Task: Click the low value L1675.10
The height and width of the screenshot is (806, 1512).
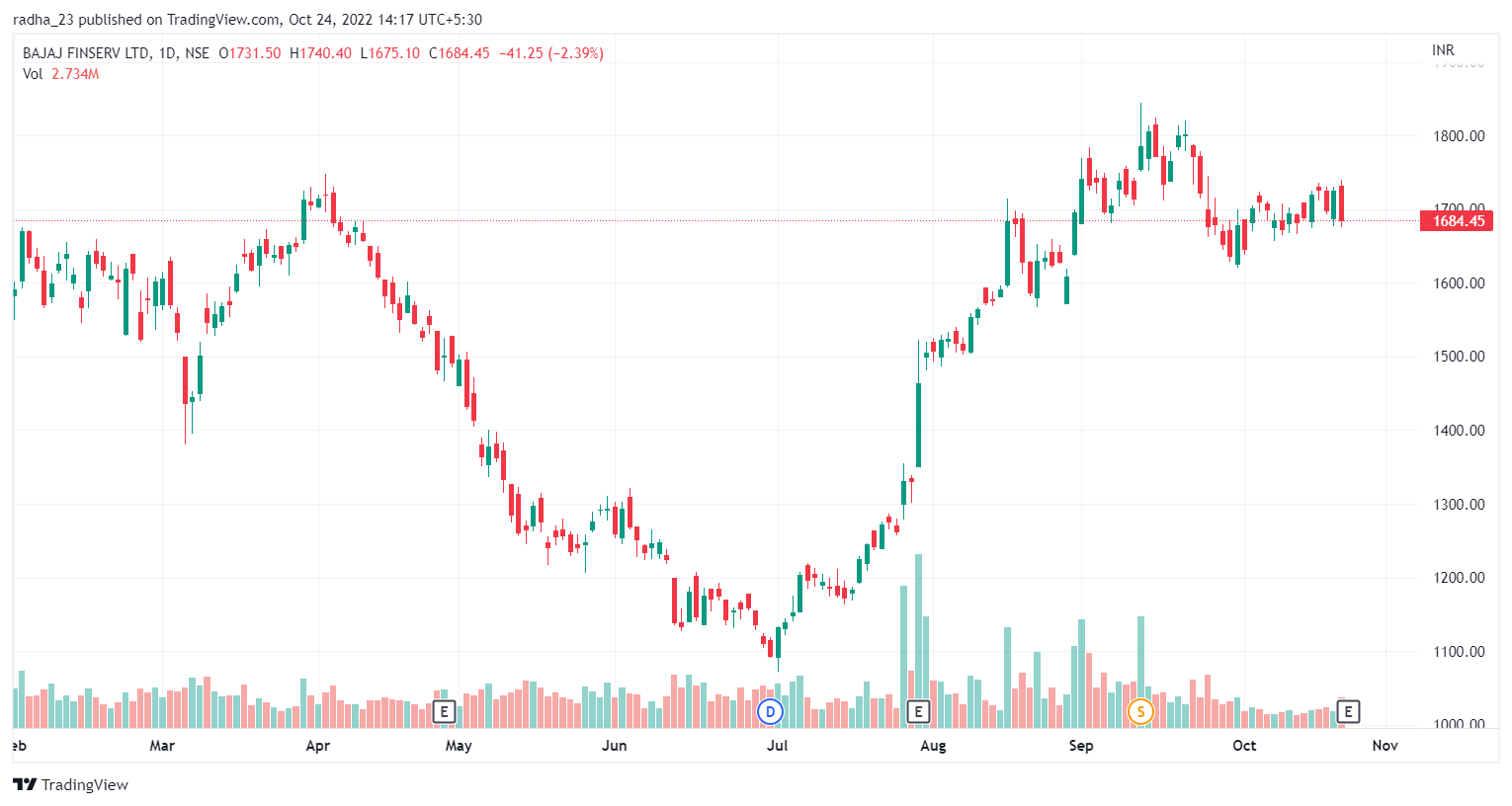Action: point(389,53)
